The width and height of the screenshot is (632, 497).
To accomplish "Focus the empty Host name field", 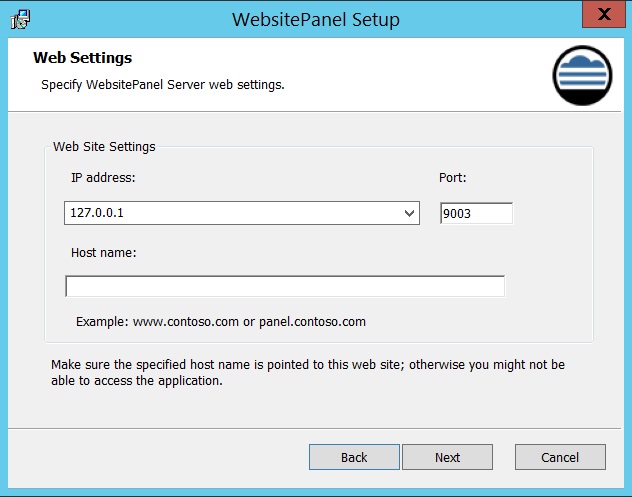I will point(285,287).
